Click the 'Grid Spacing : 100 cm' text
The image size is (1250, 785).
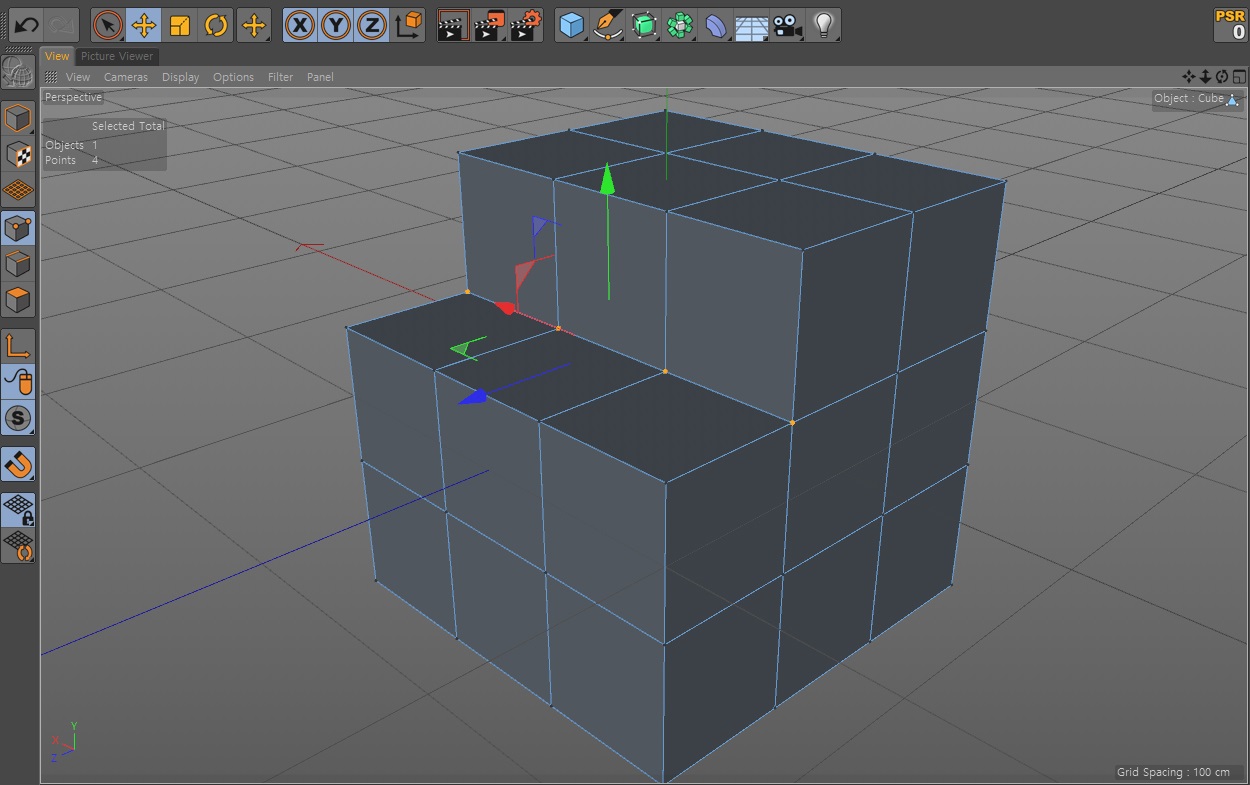click(x=1173, y=772)
